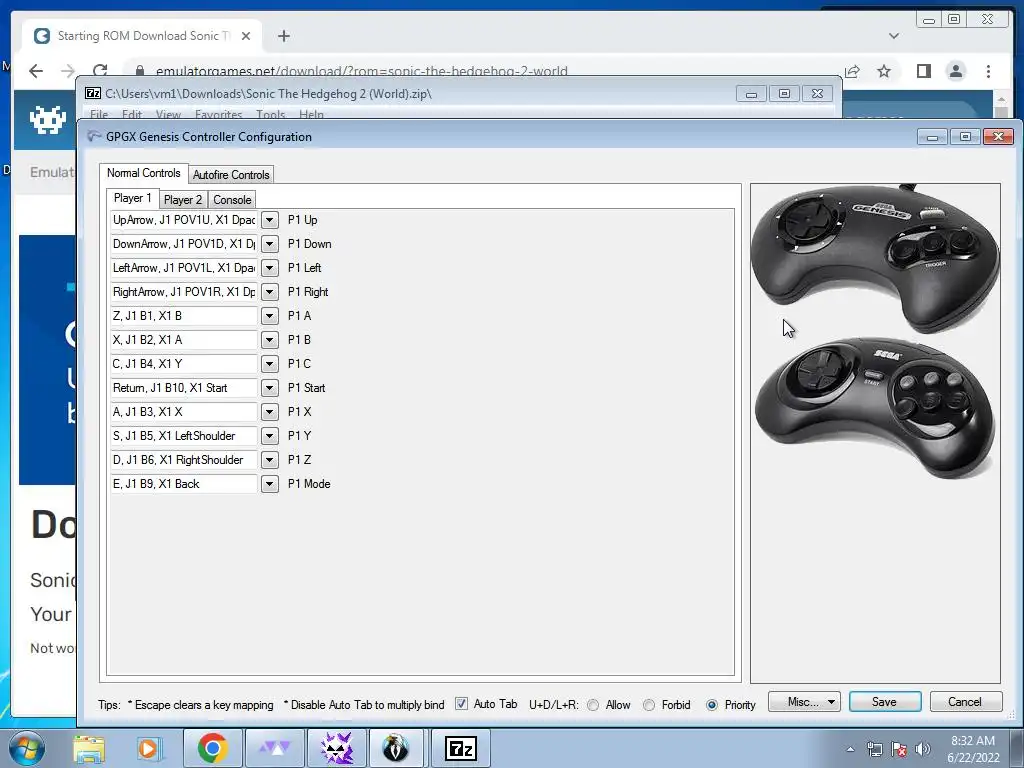
Task: Expand the P1 Up binding dropdown
Action: [269, 220]
